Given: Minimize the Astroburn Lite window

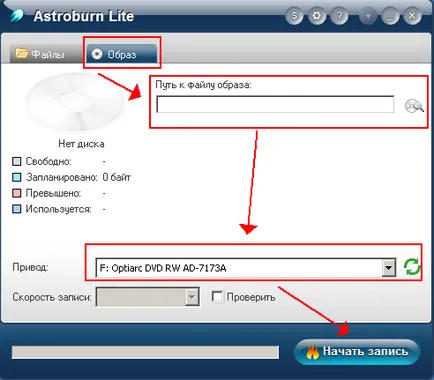Looking at the screenshot, I should pyautogui.click(x=390, y=16).
